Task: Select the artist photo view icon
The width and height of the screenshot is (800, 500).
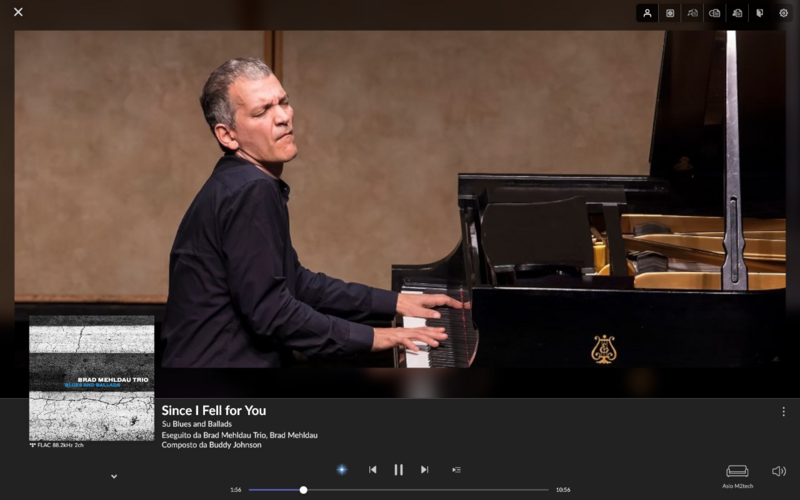Action: (647, 13)
